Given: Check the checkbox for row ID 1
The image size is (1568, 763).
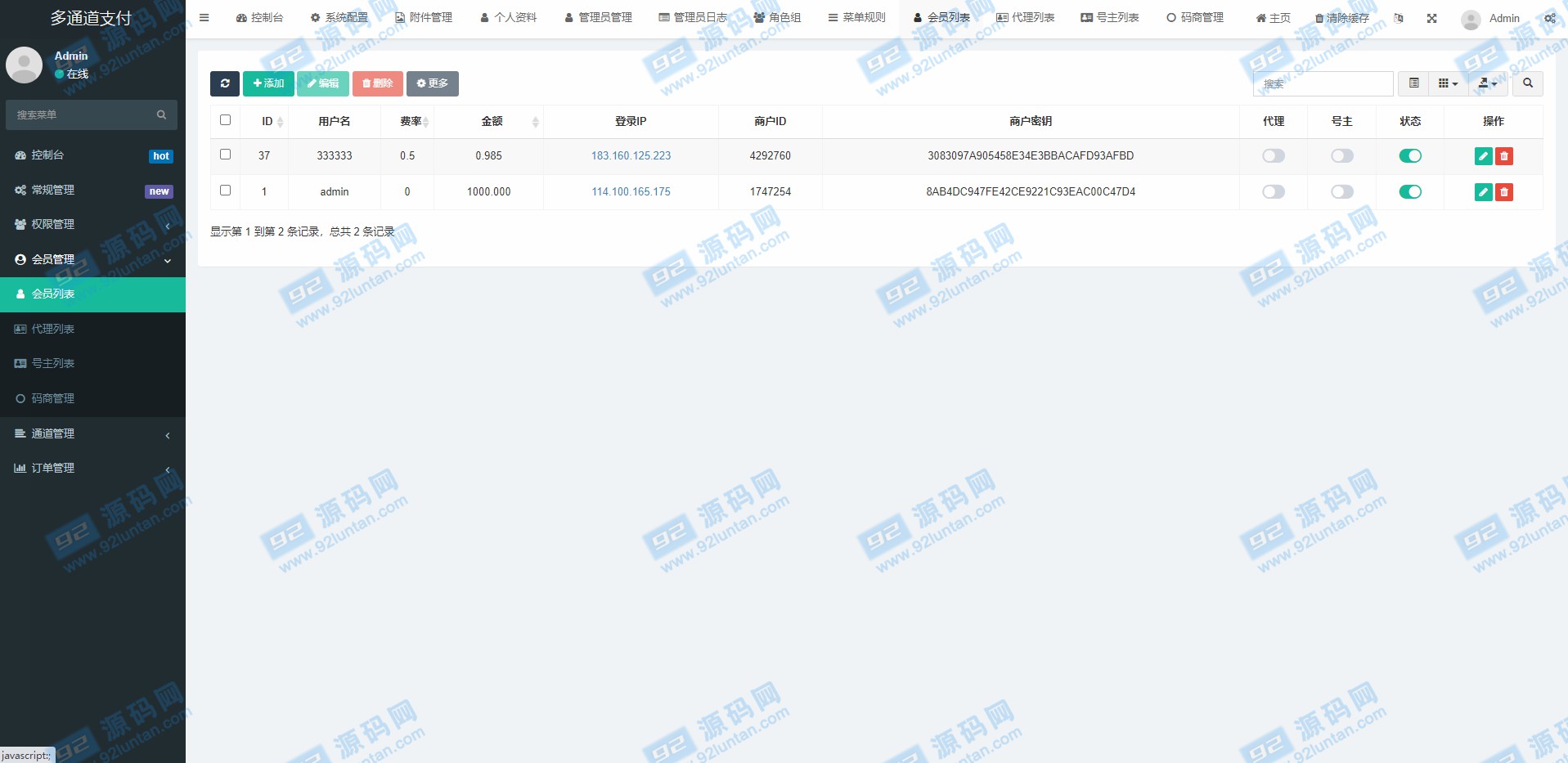Looking at the screenshot, I should point(225,191).
